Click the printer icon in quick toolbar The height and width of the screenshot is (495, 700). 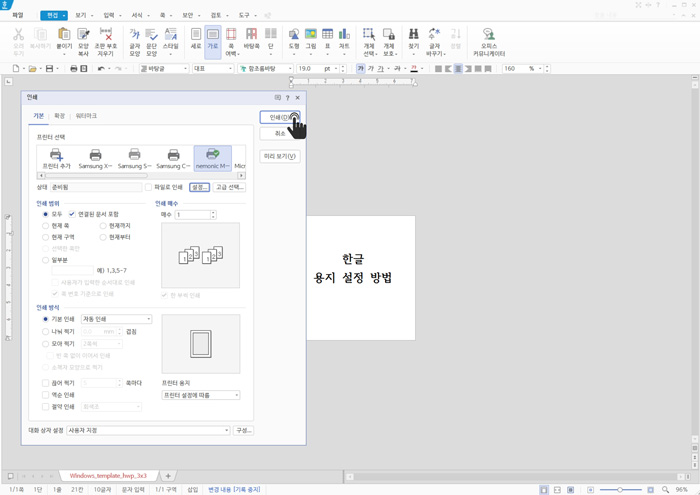tap(74, 68)
